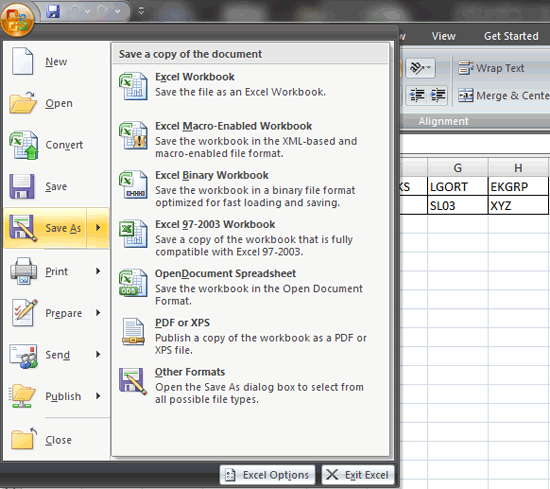The image size is (550, 489).
Task: Switch to the View ribbon tab
Action: click(443, 36)
